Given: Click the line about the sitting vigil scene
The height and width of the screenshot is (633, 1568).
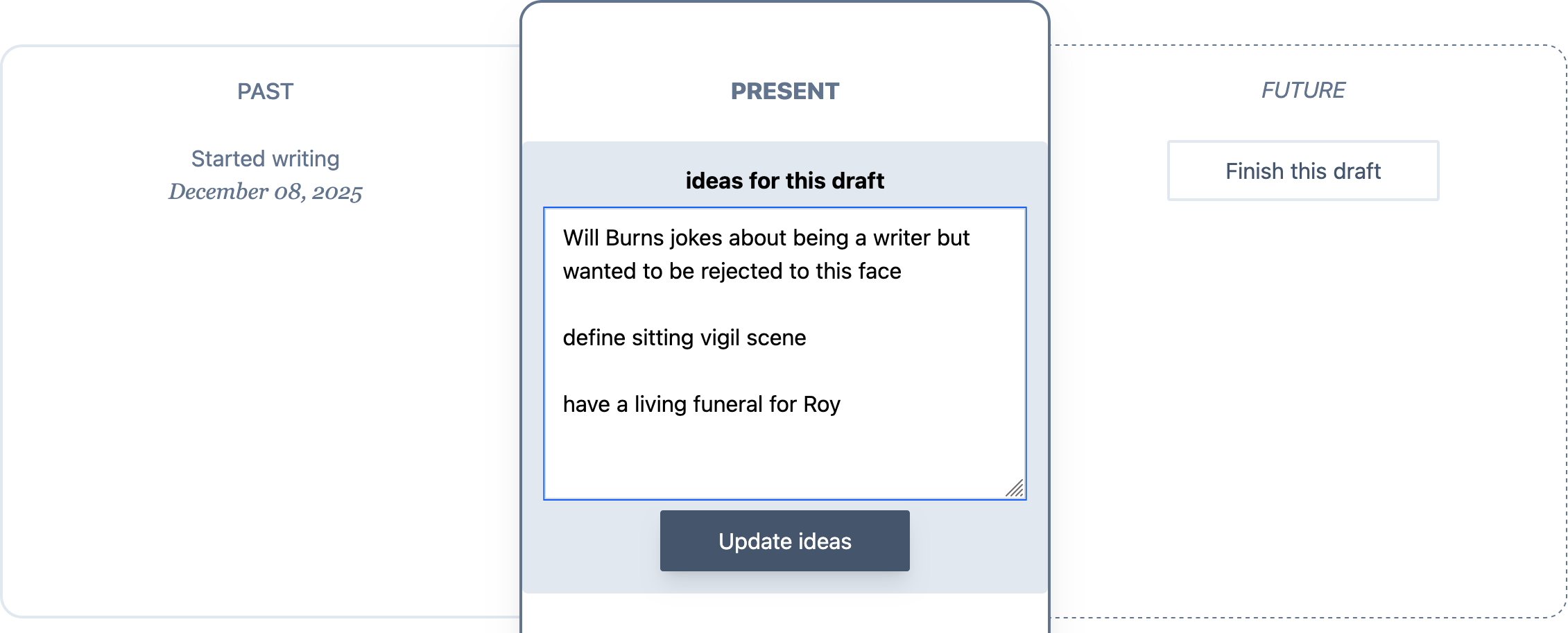Looking at the screenshot, I should coord(685,338).
